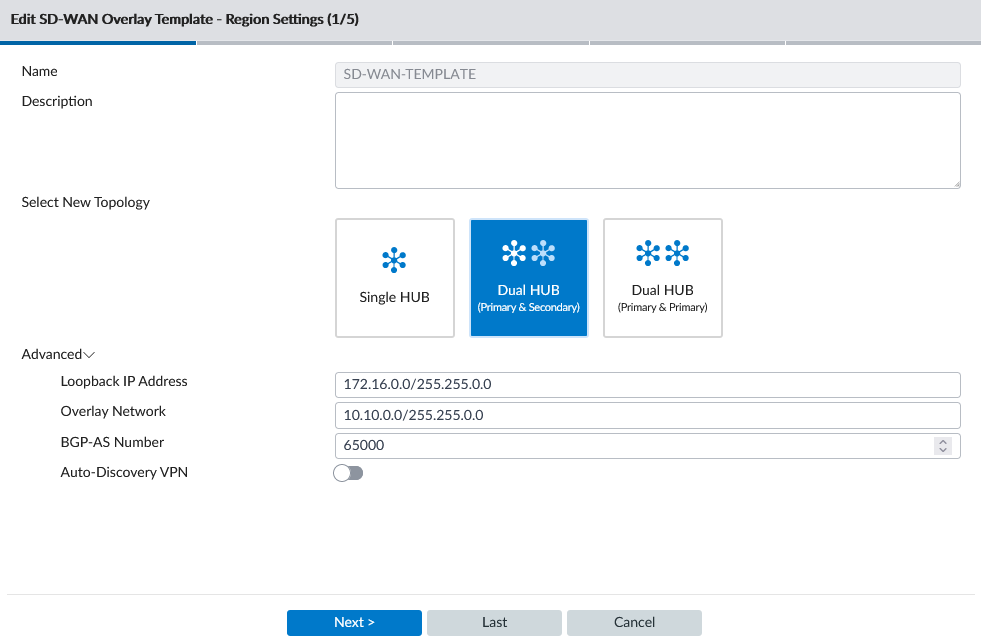Viewport: 981px width, 638px height.
Task: Cancel the overlay template edit
Action: (634, 622)
